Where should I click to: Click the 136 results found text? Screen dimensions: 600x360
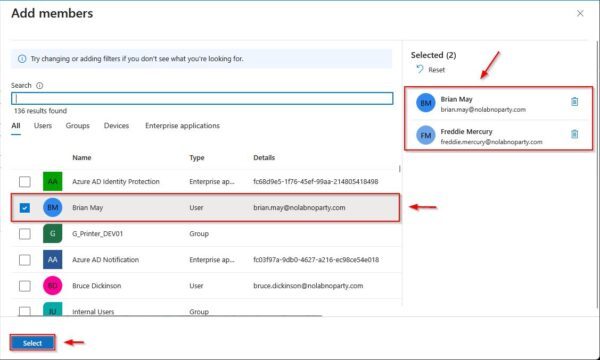[x=40, y=111]
